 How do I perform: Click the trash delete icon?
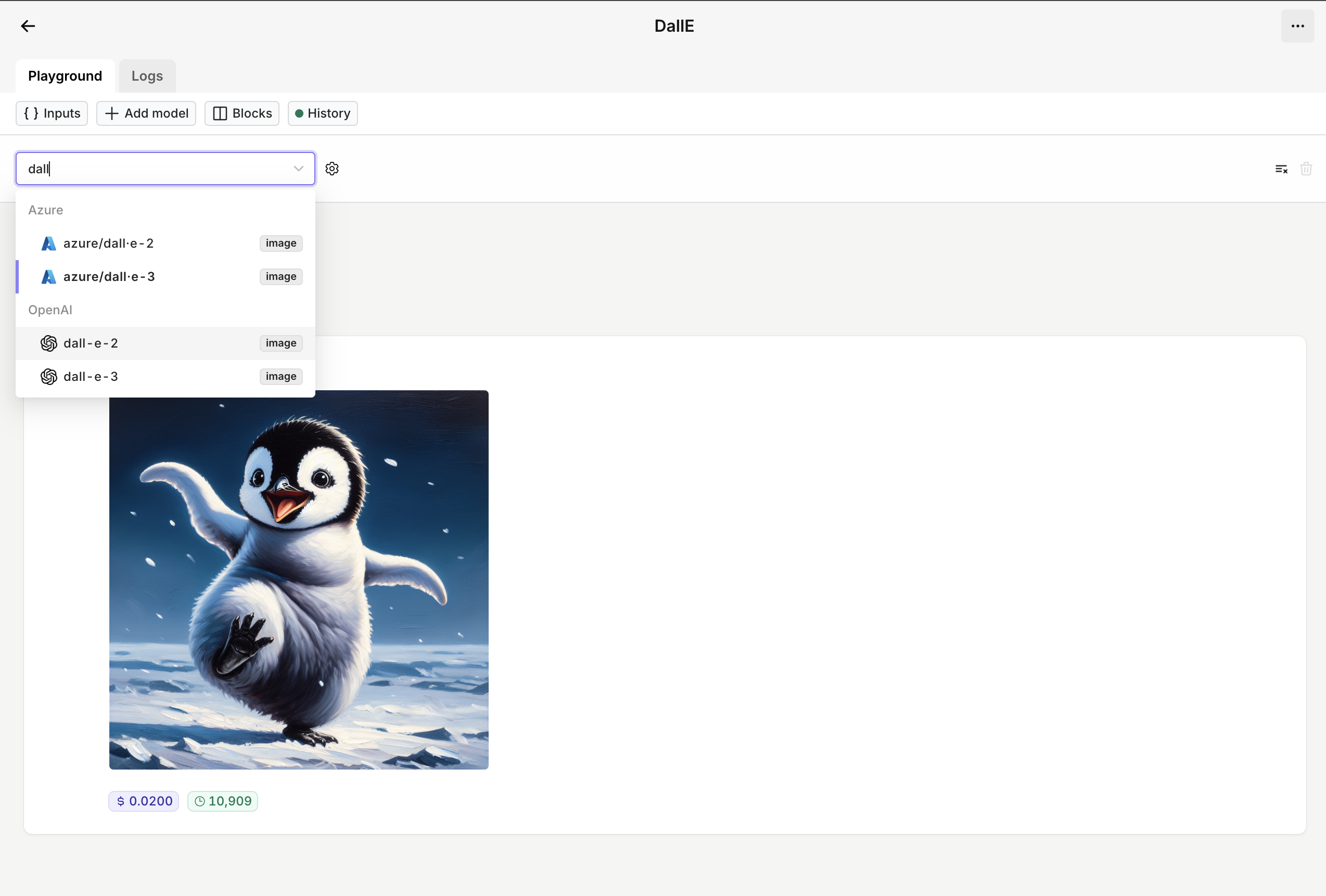1306,169
